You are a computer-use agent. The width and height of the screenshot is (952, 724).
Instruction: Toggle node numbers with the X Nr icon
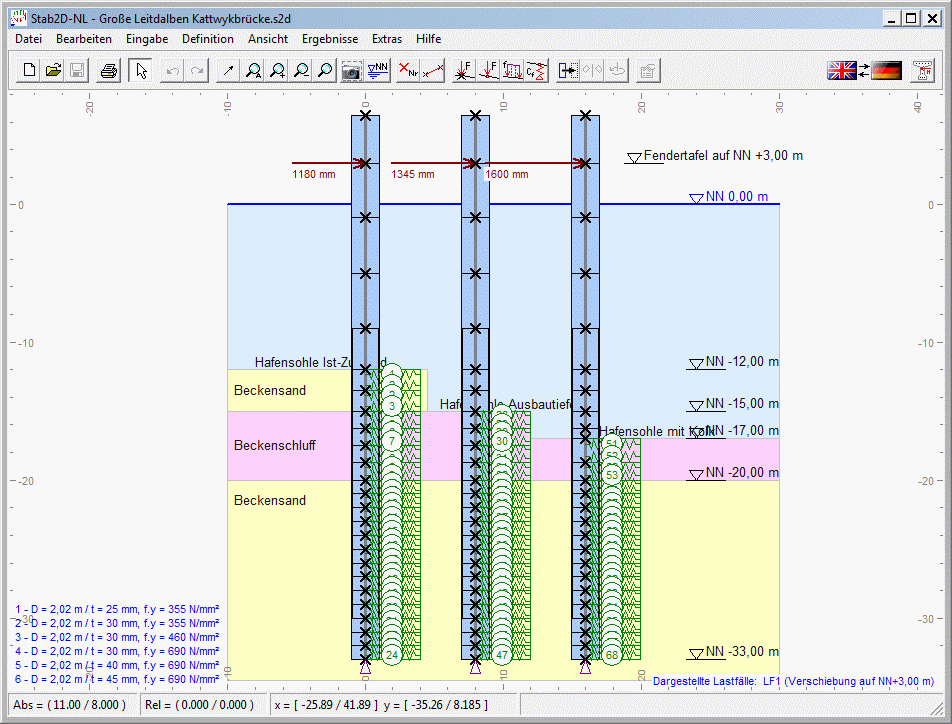point(408,71)
